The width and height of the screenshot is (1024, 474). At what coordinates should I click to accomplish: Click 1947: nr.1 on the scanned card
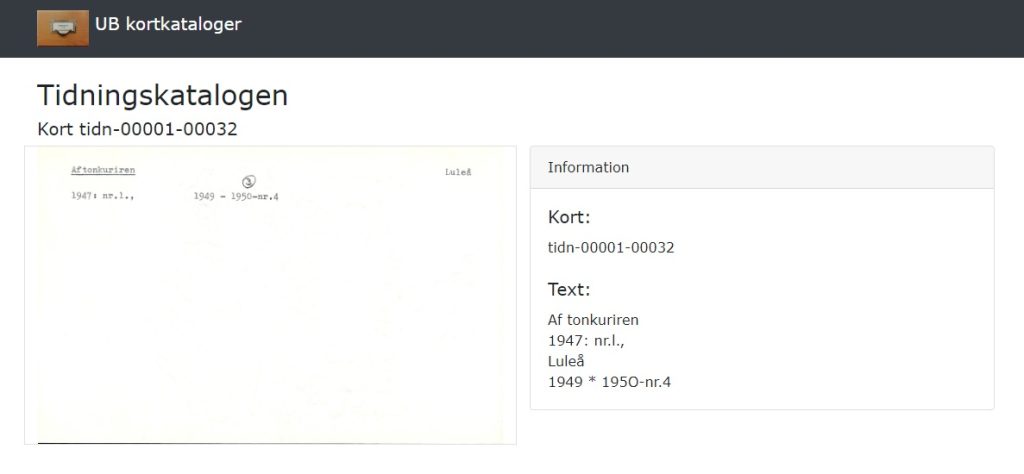coord(103,195)
